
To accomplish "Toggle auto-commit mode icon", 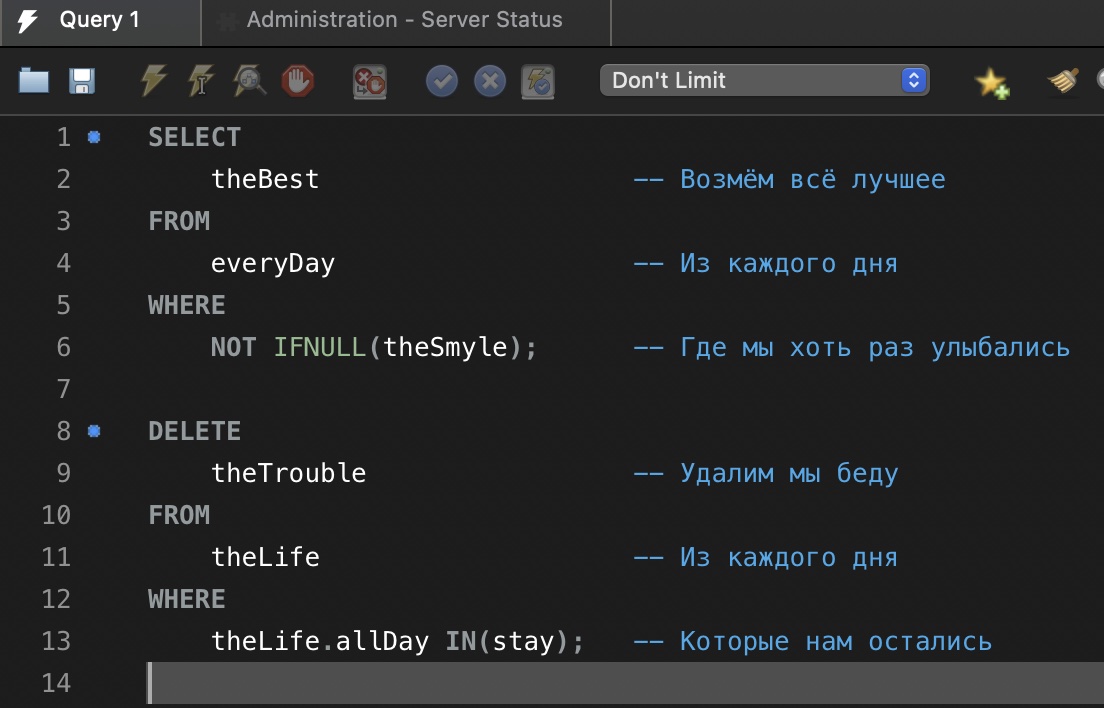I will click(538, 81).
